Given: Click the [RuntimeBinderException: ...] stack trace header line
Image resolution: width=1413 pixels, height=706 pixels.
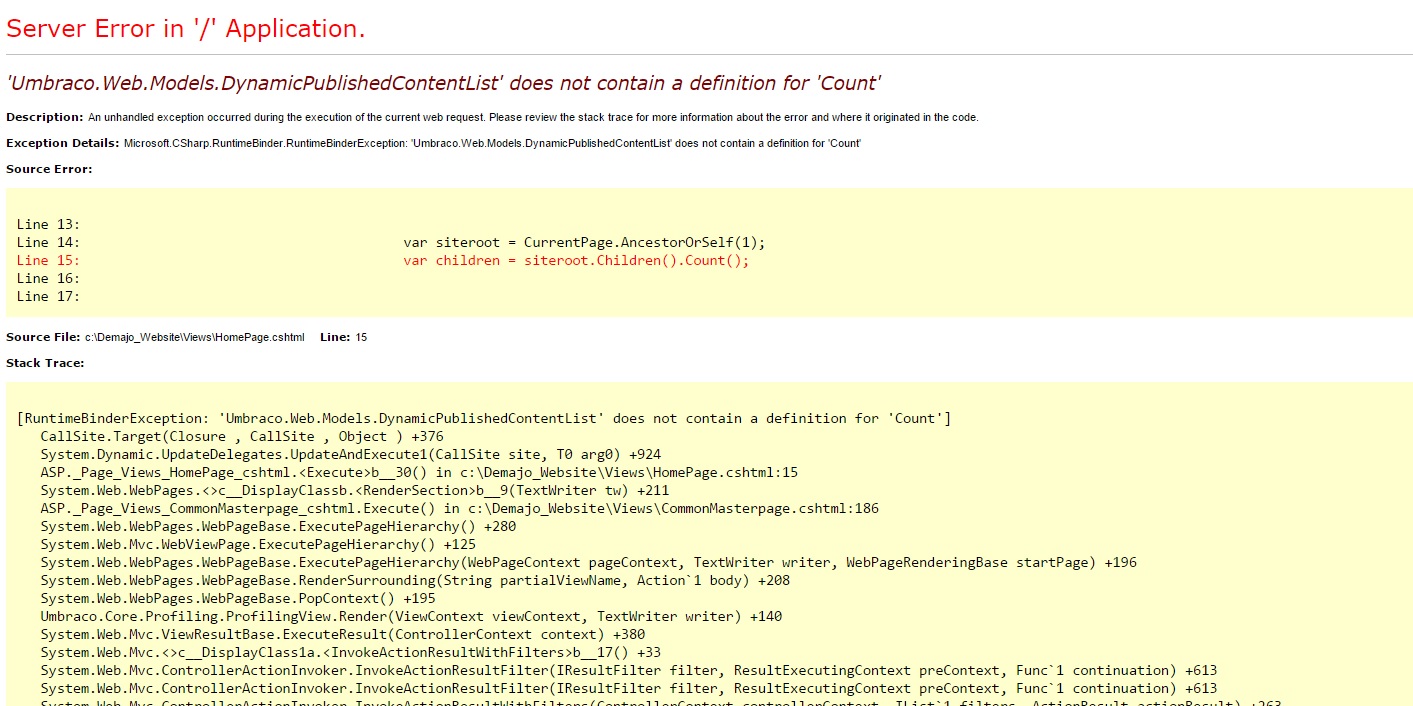Looking at the screenshot, I should coord(484,418).
